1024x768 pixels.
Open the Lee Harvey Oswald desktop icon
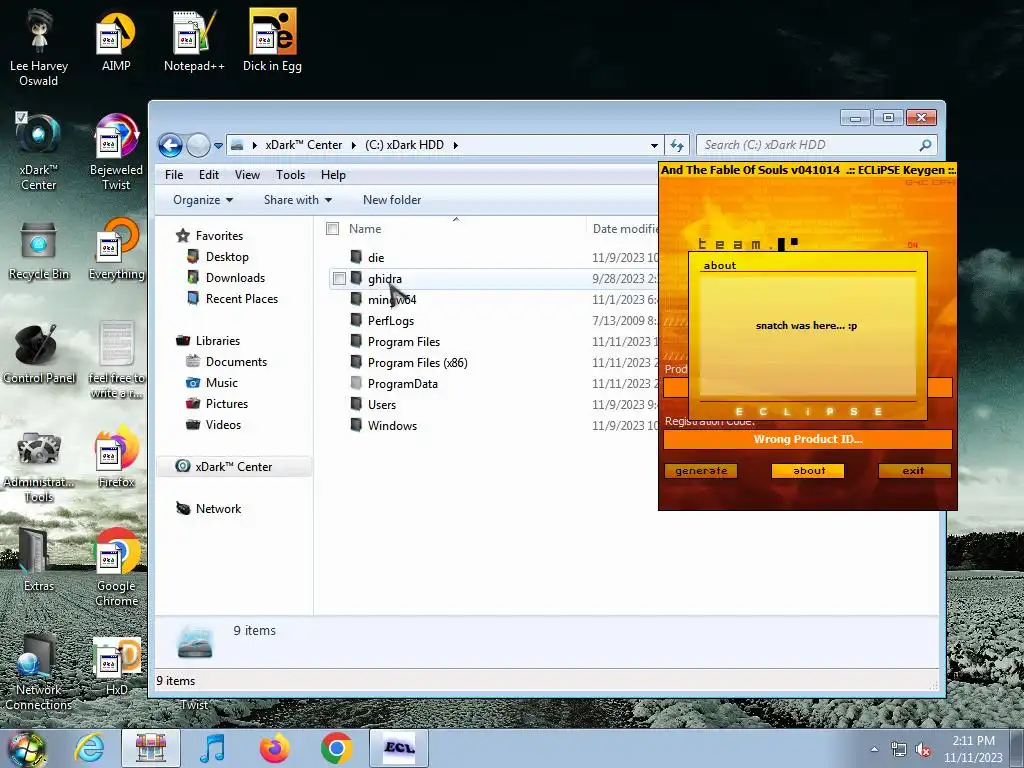tap(39, 47)
